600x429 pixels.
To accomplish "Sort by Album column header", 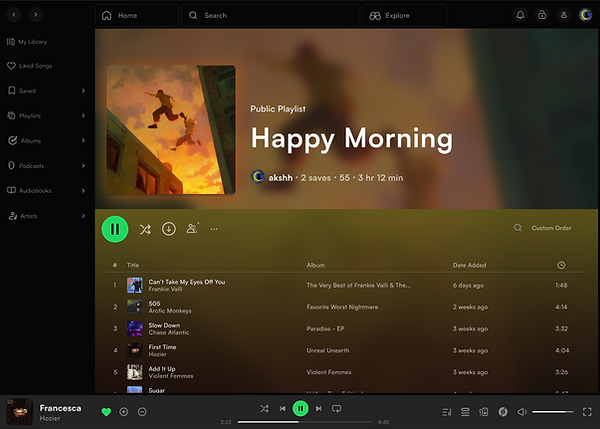I will pyautogui.click(x=315, y=265).
